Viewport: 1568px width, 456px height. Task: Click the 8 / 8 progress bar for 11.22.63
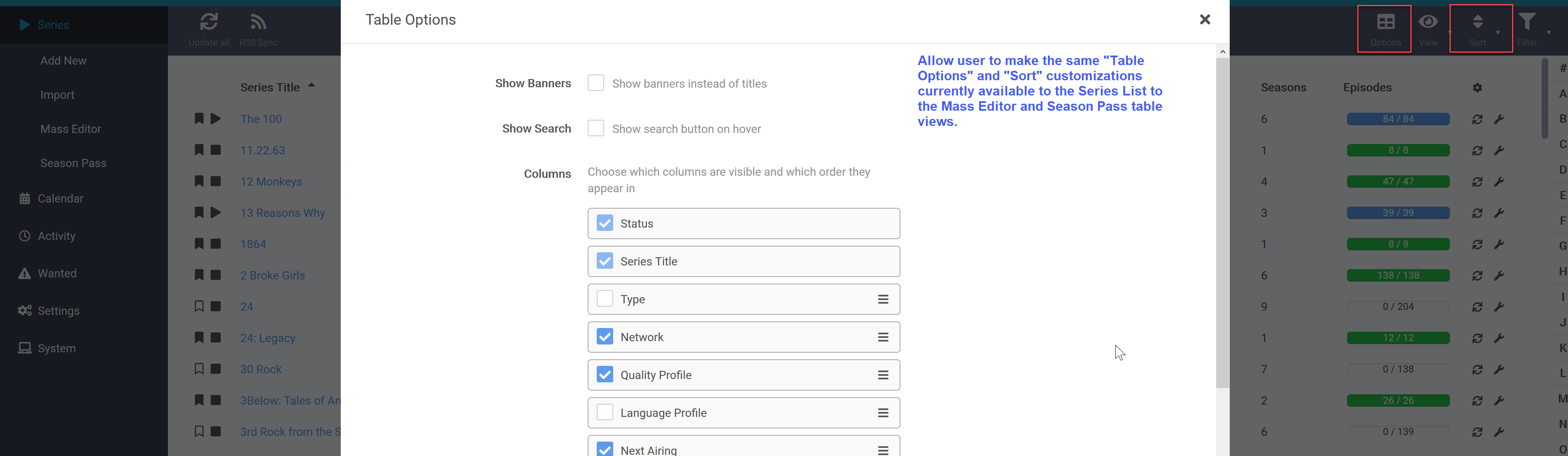(1398, 150)
